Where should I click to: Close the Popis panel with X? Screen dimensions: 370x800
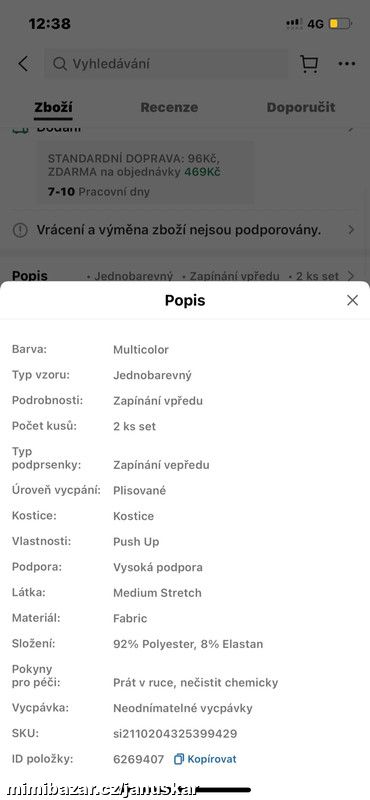352,301
